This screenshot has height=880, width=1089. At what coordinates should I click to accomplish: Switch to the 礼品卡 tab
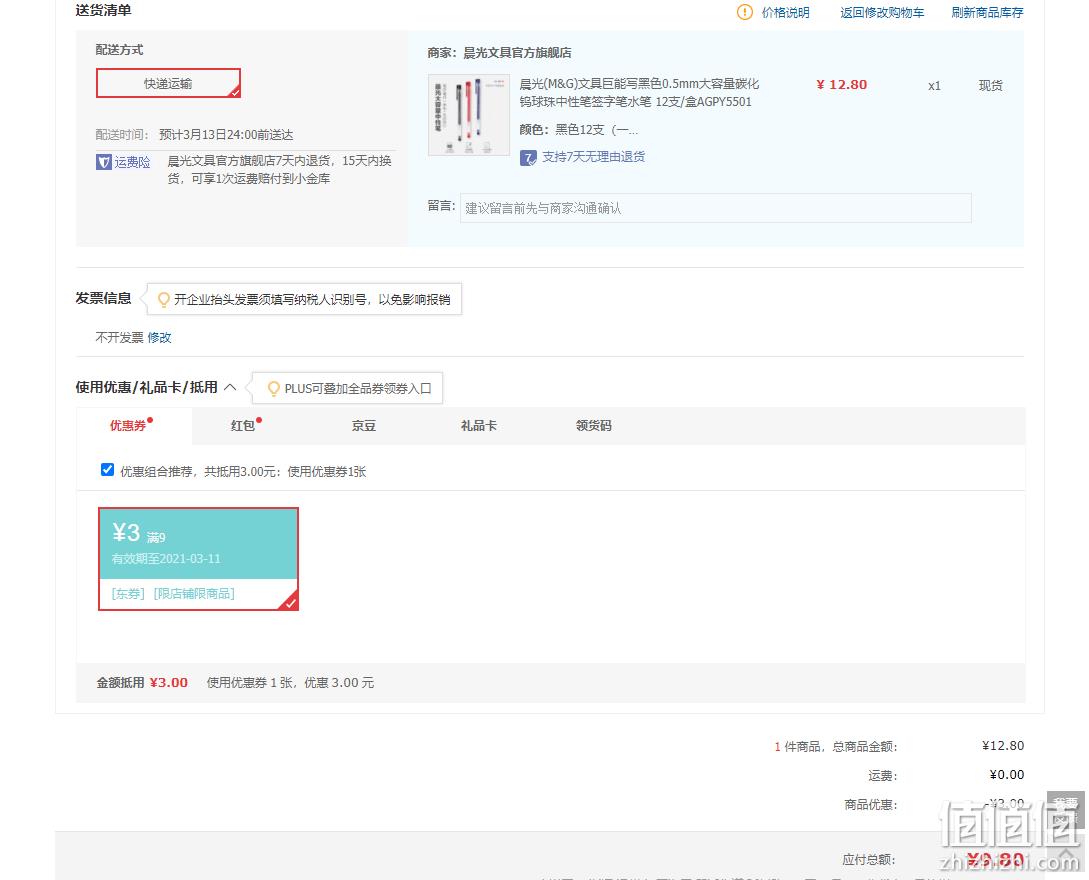click(x=479, y=425)
